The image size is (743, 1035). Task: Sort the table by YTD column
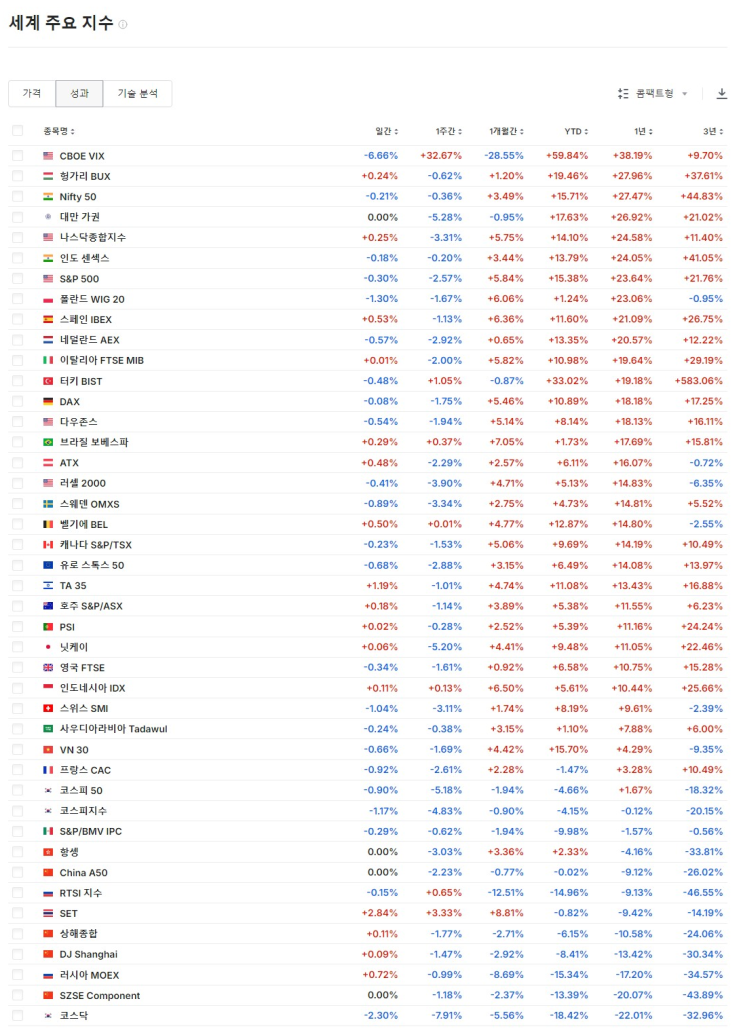coord(575,131)
